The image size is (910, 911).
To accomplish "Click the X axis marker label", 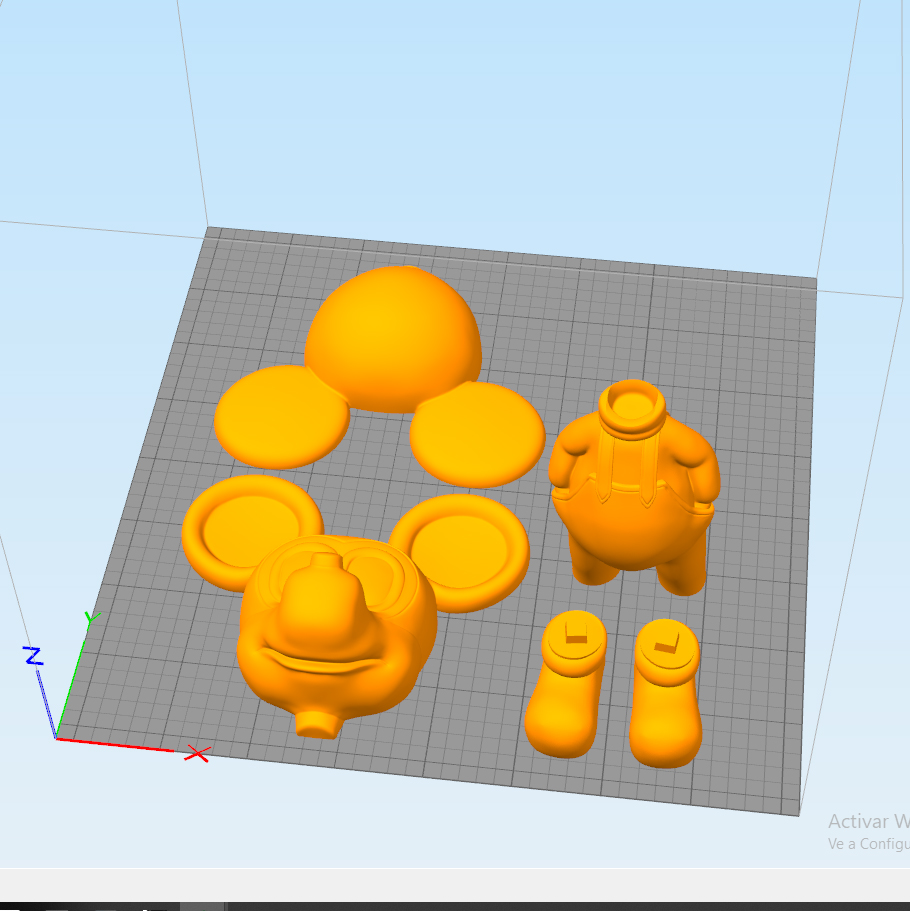I will [196, 755].
